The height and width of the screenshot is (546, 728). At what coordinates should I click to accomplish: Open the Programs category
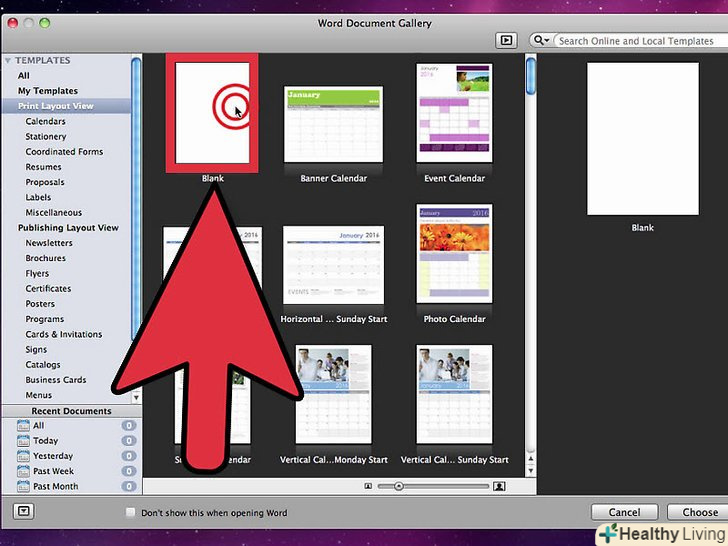coord(45,319)
